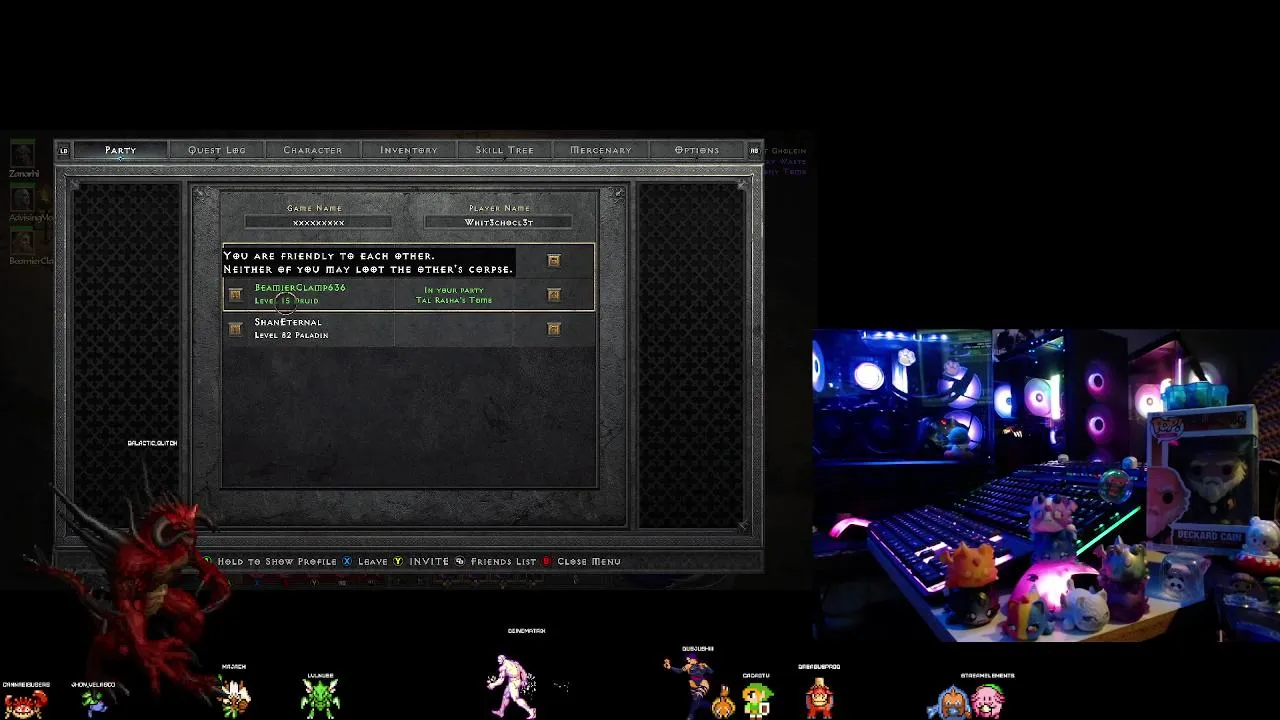Click the 'In your party' status text
Image resolution: width=1280 pixels, height=720 pixels.
[454, 290]
